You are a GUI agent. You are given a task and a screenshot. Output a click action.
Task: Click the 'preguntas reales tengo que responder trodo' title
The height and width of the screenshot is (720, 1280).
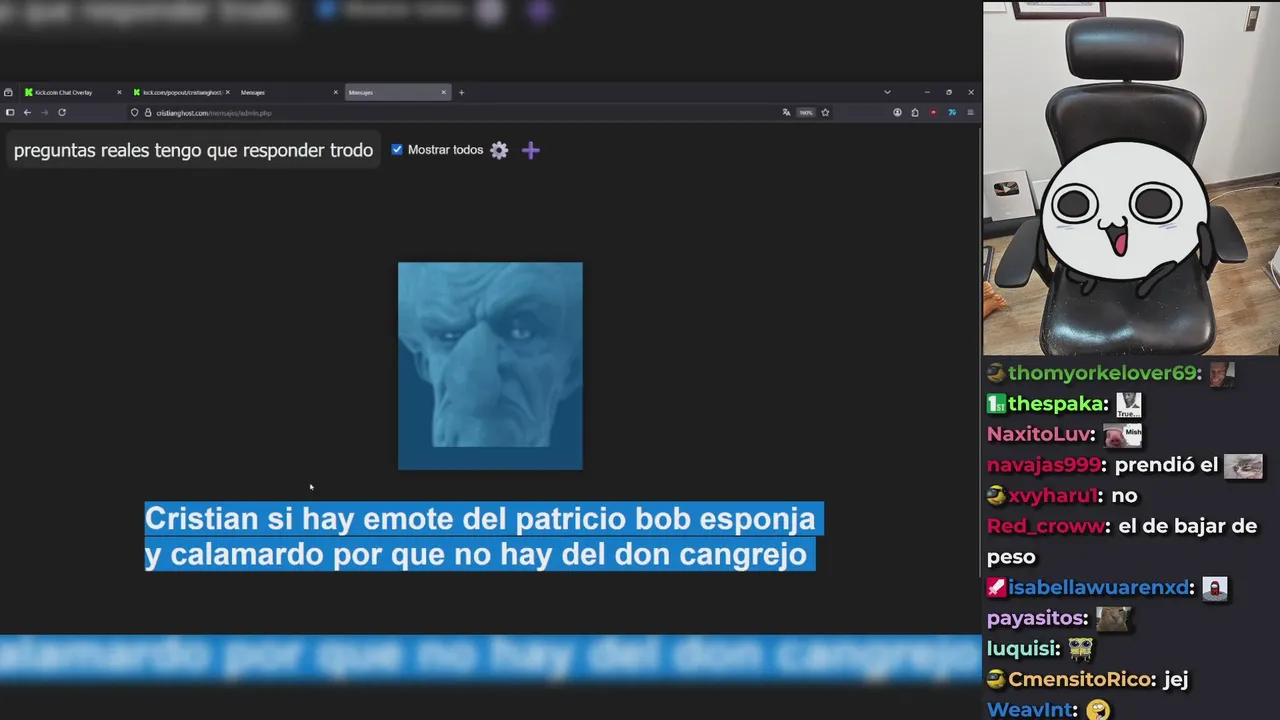193,150
